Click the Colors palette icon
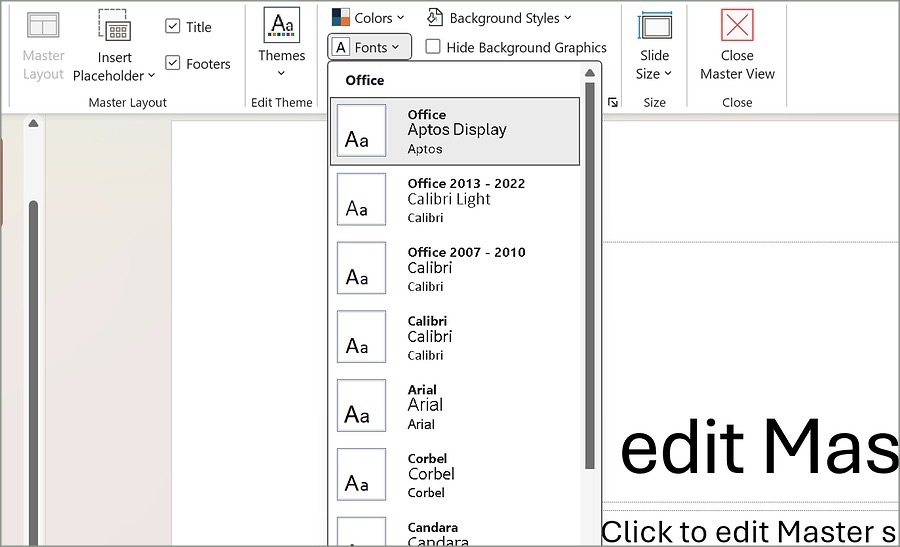 point(341,17)
